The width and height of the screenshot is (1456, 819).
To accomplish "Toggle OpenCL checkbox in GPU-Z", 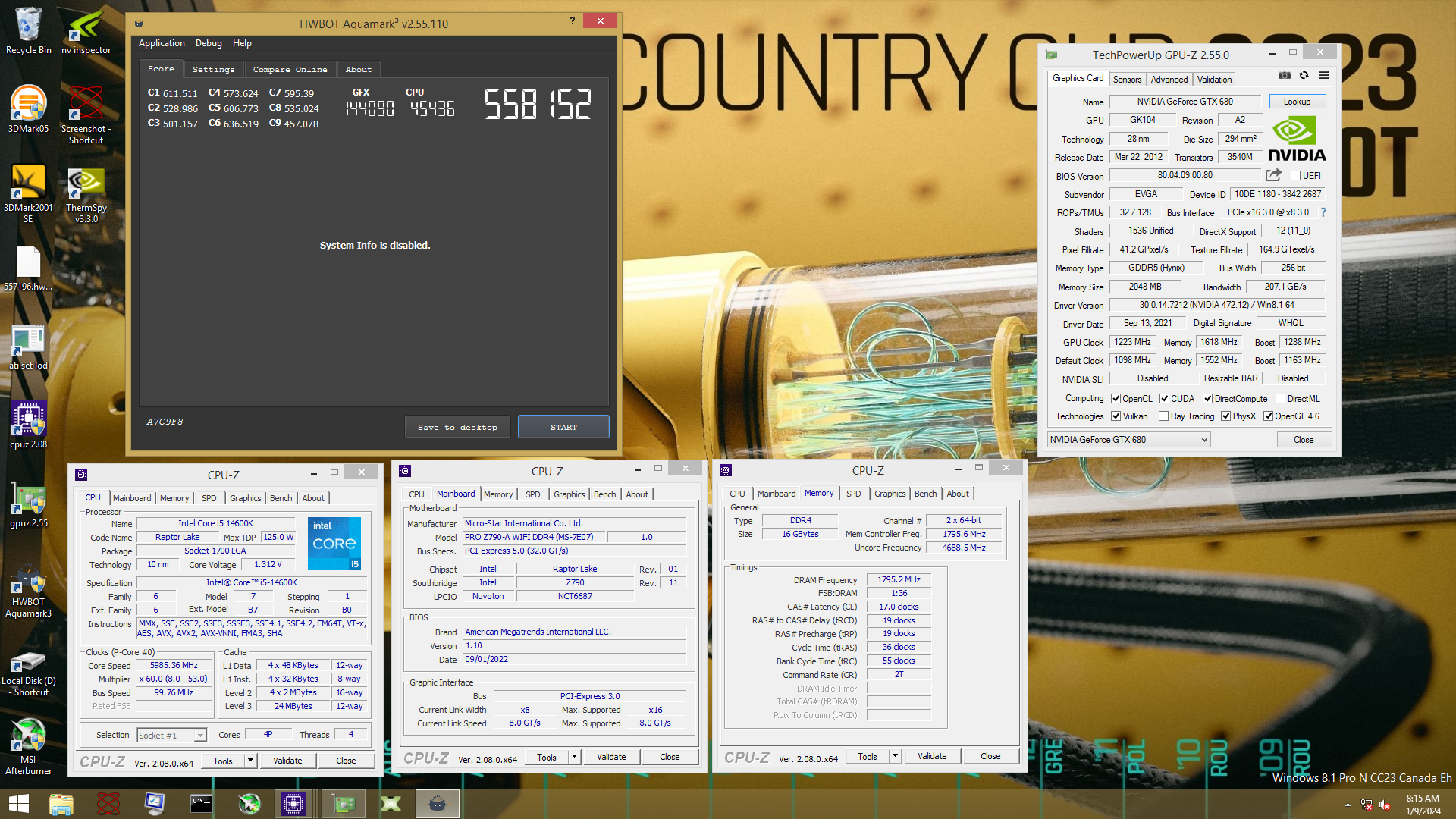I will (x=1116, y=399).
